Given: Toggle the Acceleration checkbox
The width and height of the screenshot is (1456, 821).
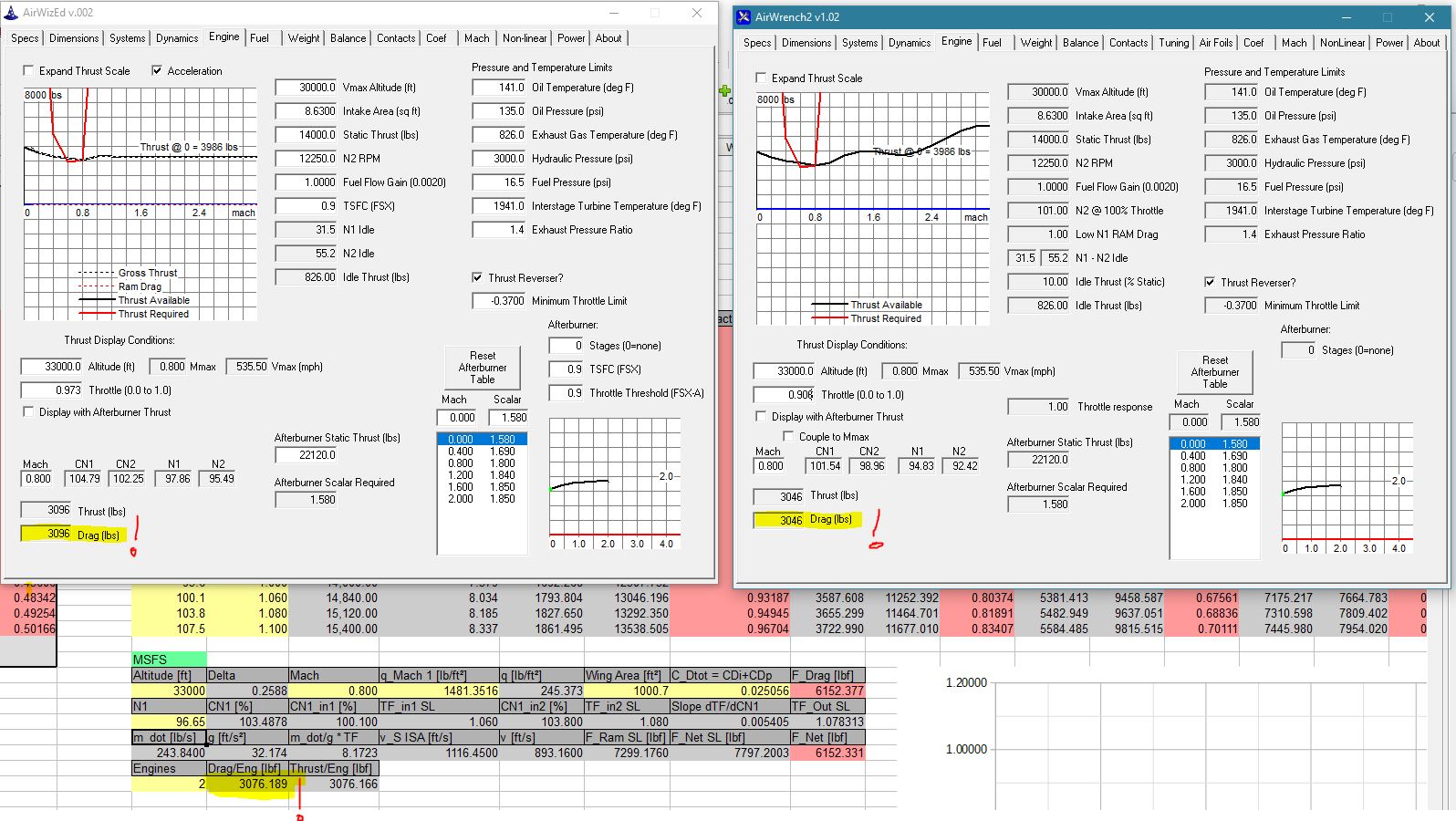Looking at the screenshot, I should 157,70.
